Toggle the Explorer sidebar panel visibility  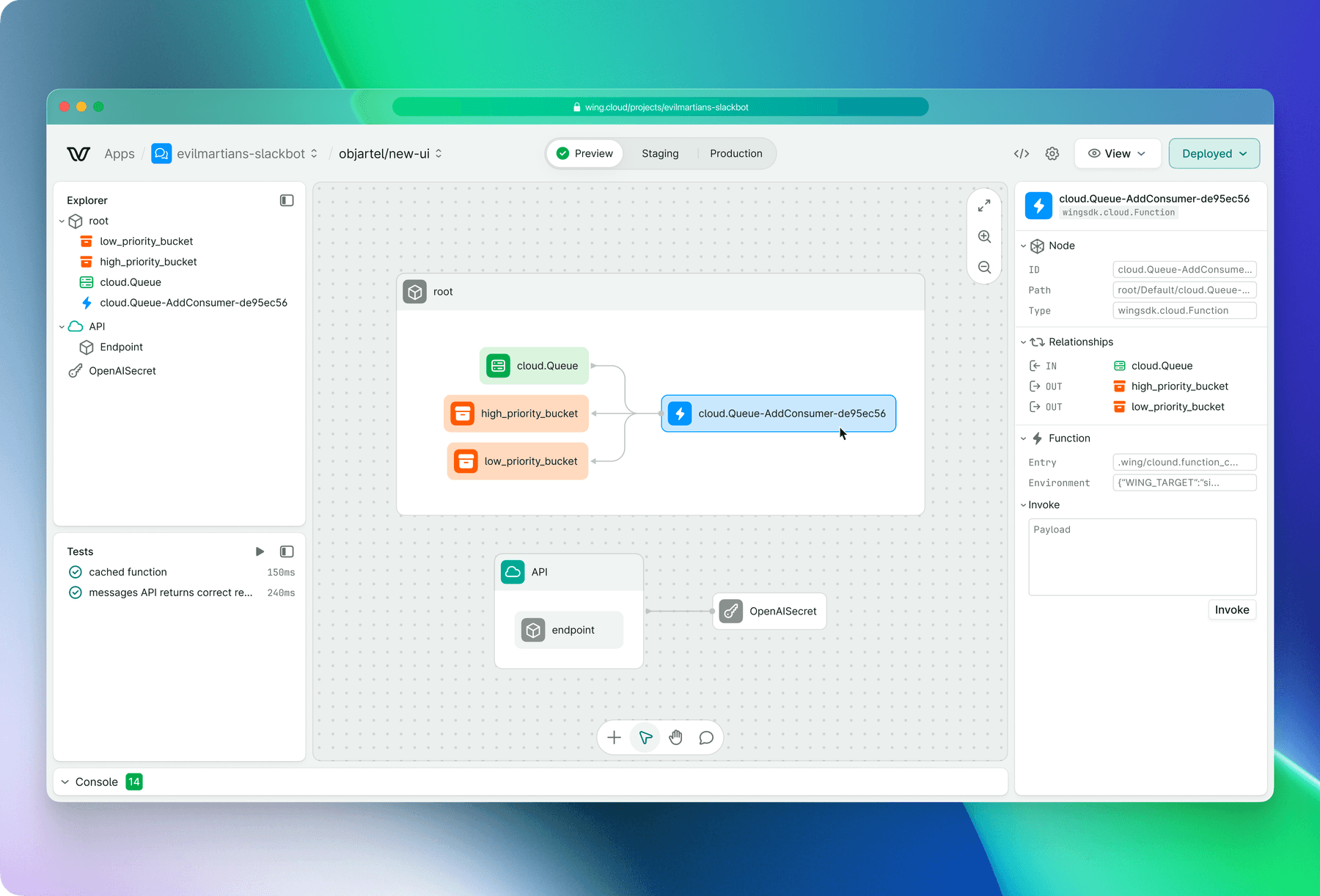(x=287, y=199)
